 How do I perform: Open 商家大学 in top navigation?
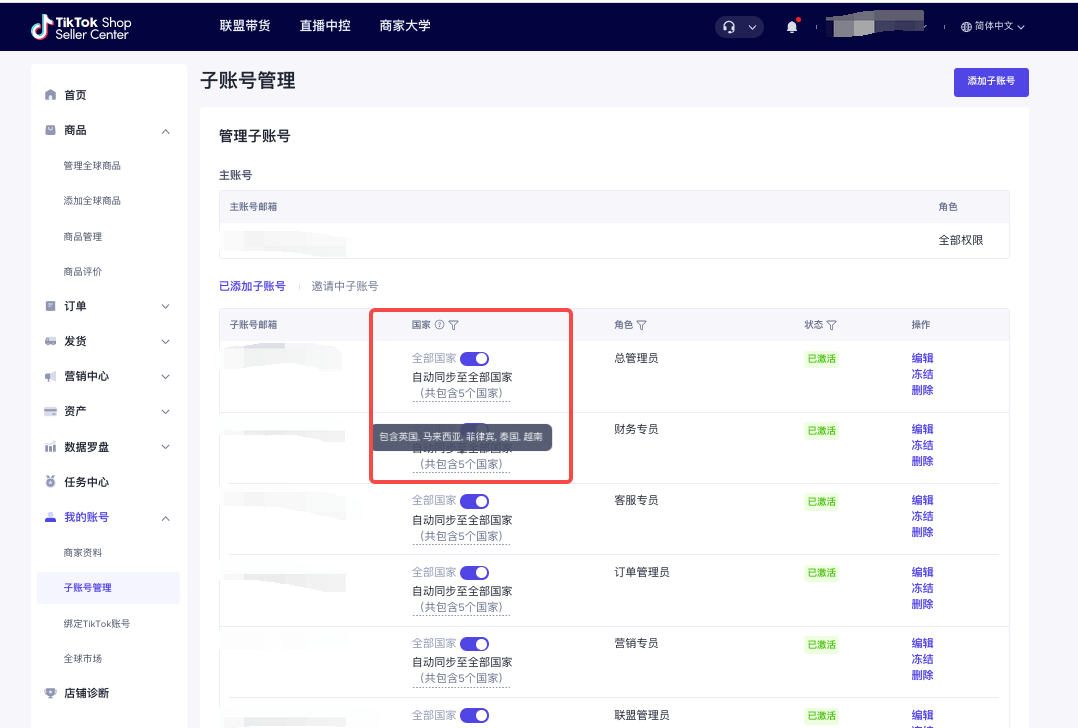point(405,25)
